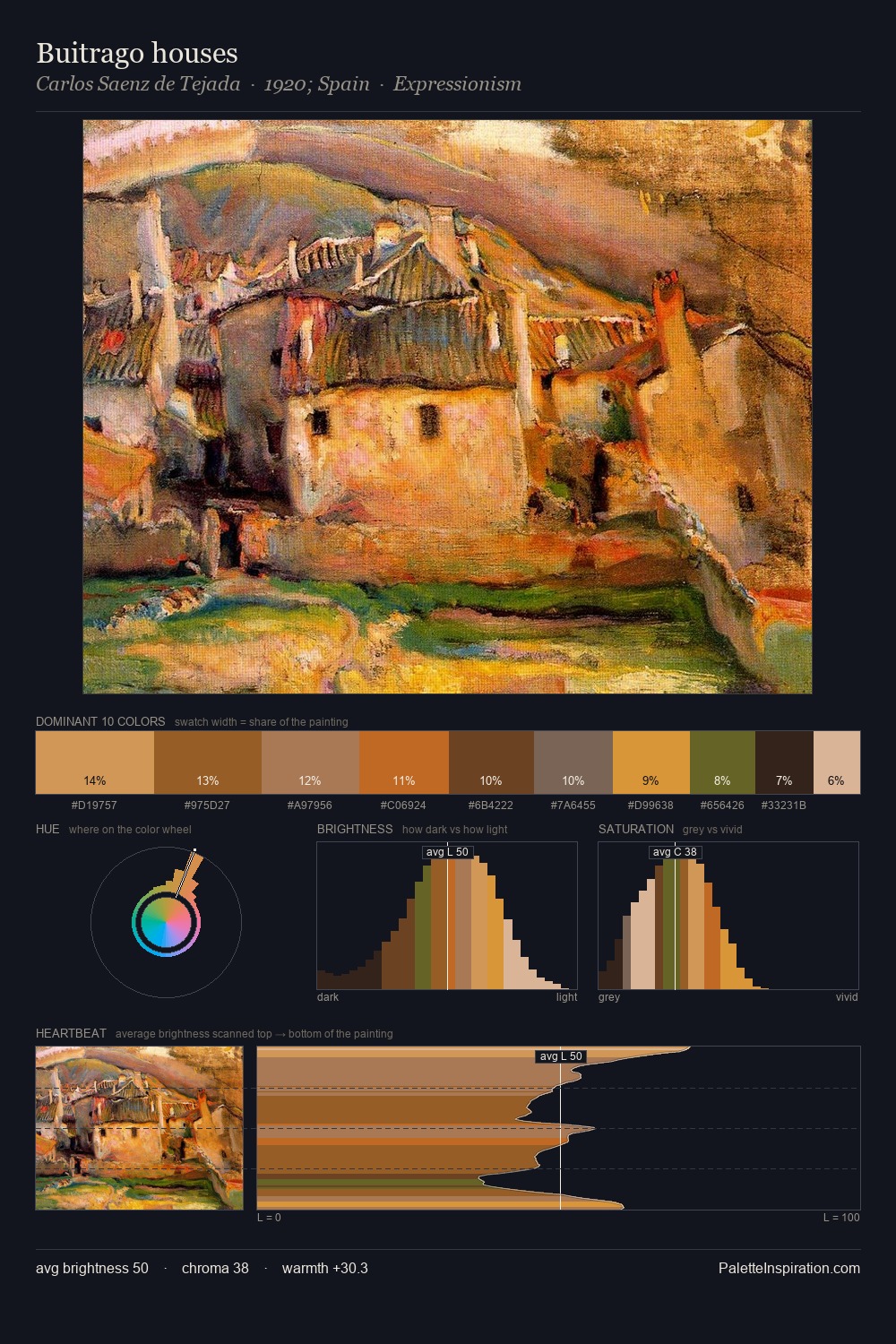896x1344 pixels.
Task: Click the where on the color wheel caption
Action: [x=130, y=829]
